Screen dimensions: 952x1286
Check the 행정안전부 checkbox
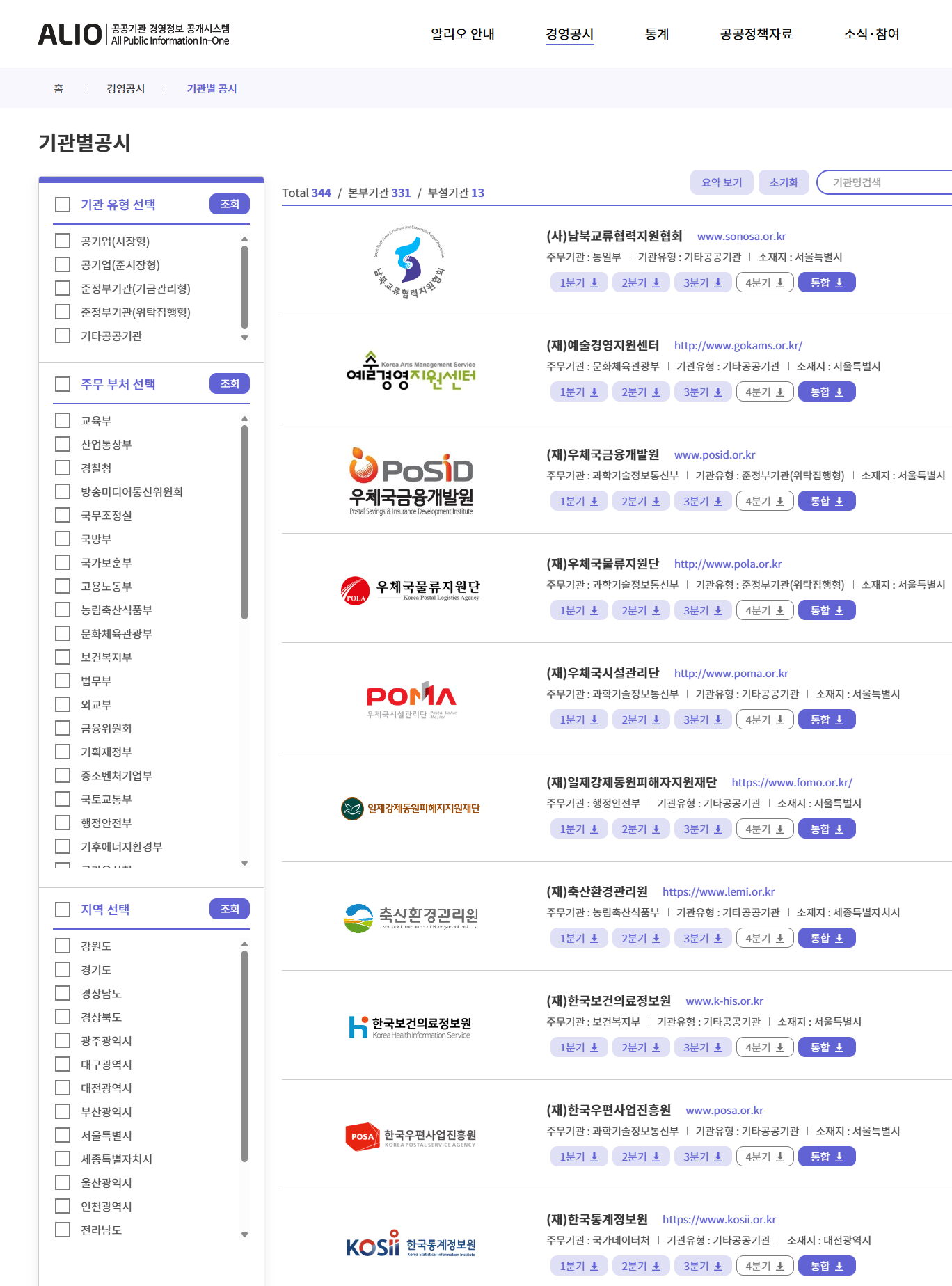click(x=63, y=823)
